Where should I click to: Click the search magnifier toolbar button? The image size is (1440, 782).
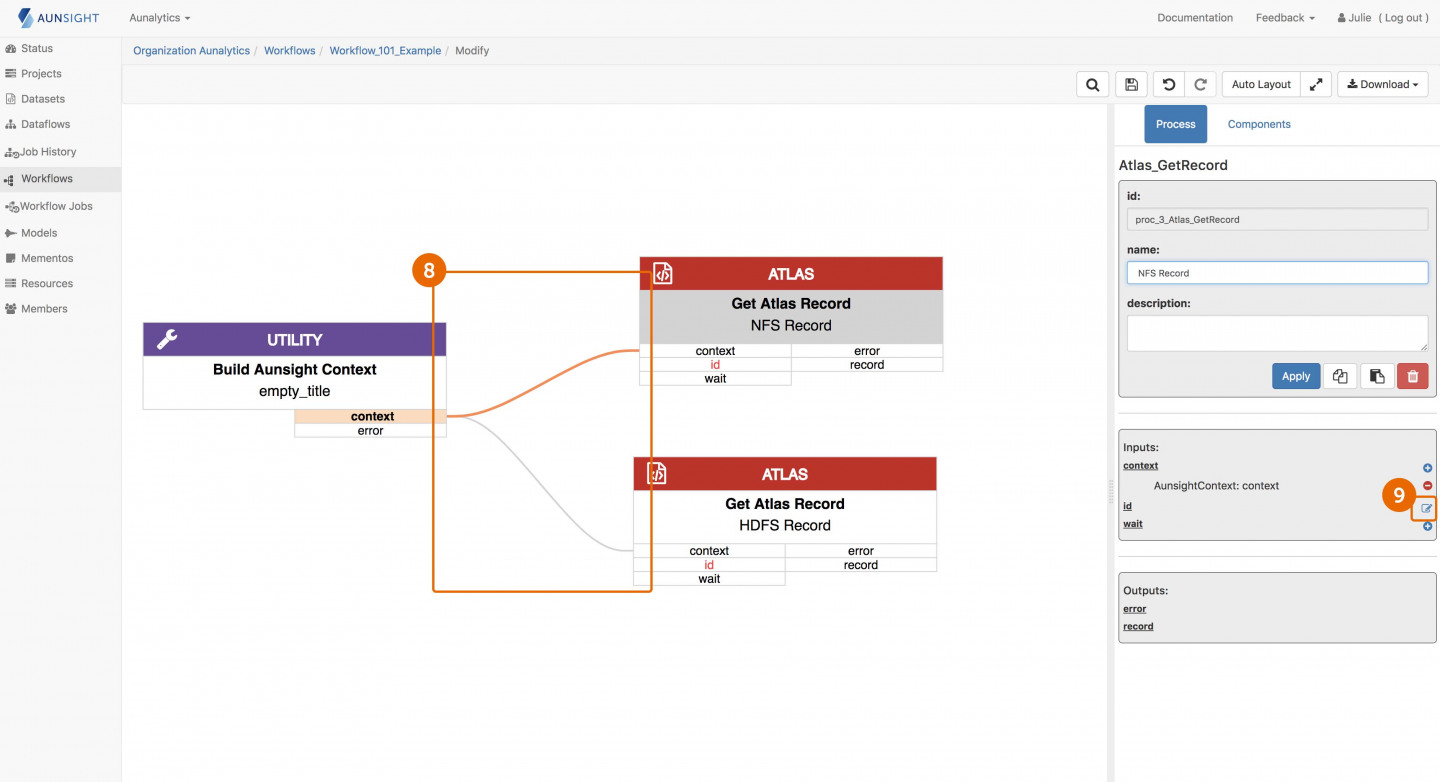[x=1093, y=85]
